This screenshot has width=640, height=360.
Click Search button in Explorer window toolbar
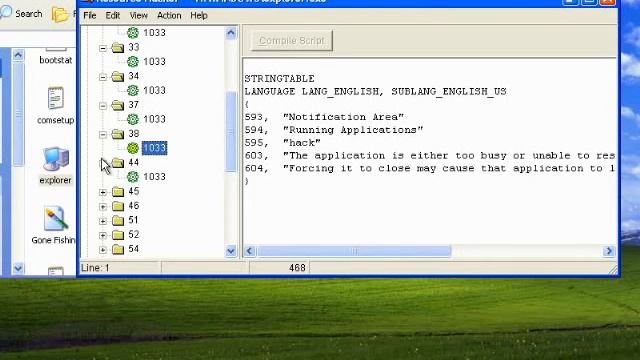22,13
